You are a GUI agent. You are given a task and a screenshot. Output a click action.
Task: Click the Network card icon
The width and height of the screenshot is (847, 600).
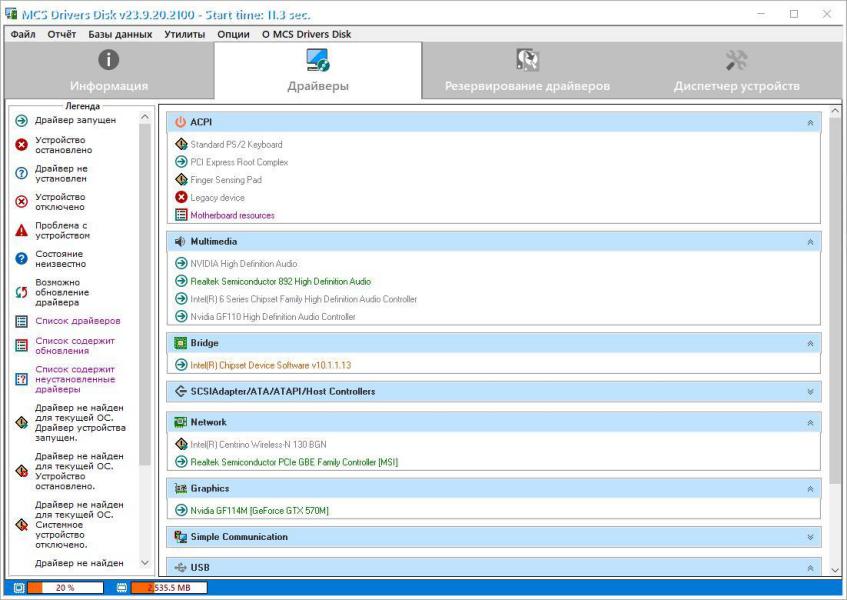point(180,422)
